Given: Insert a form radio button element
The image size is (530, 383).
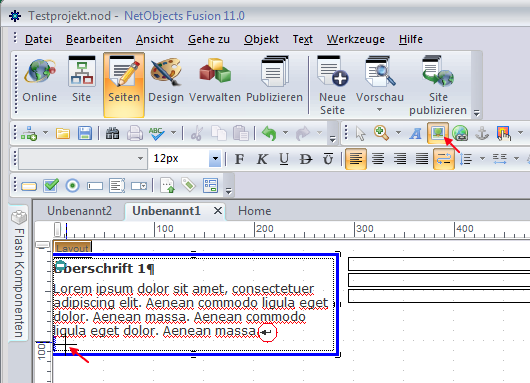Looking at the screenshot, I should pyautogui.click(x=72, y=186).
